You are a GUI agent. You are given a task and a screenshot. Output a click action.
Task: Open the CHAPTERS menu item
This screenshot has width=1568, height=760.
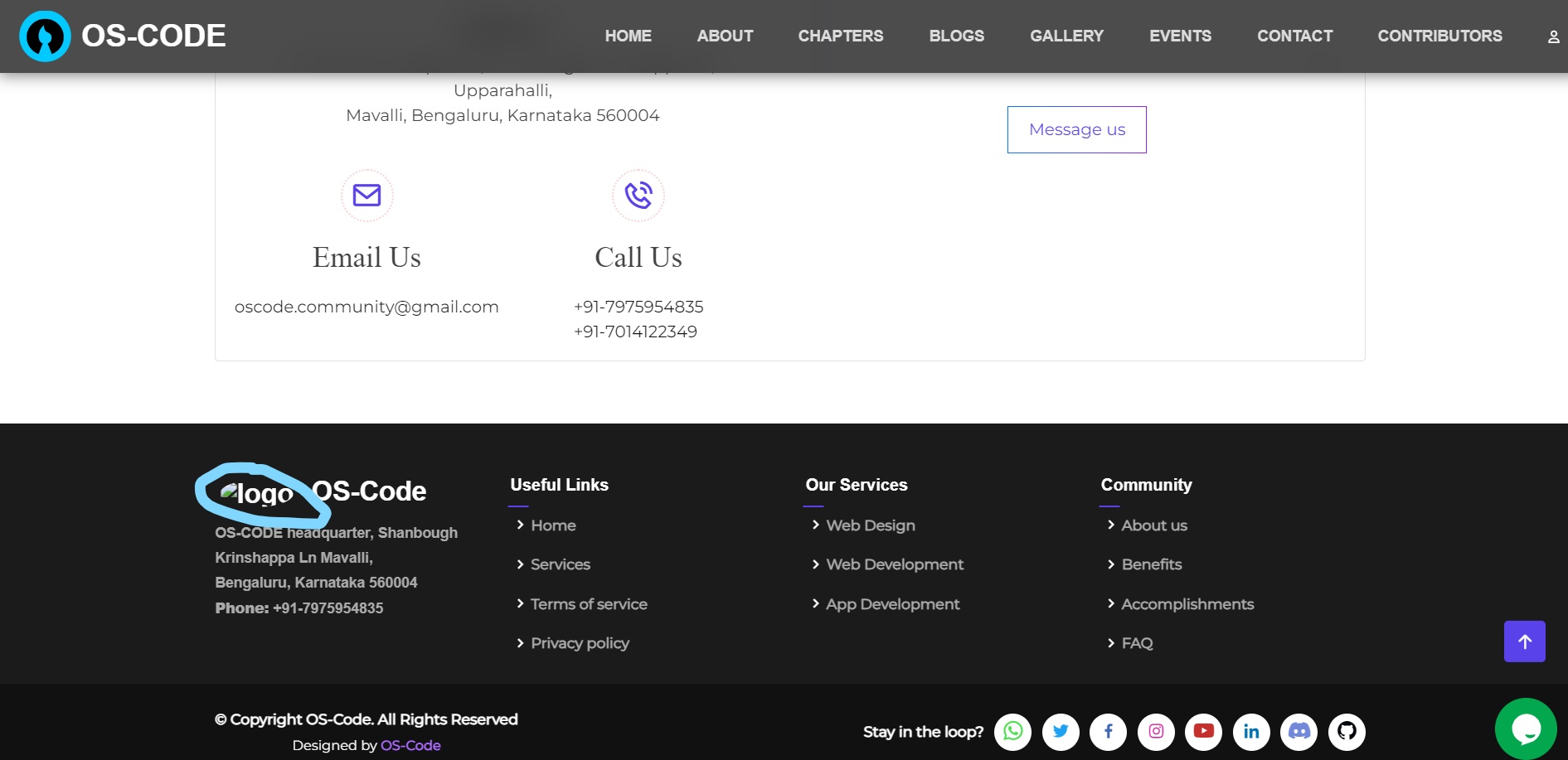click(841, 36)
